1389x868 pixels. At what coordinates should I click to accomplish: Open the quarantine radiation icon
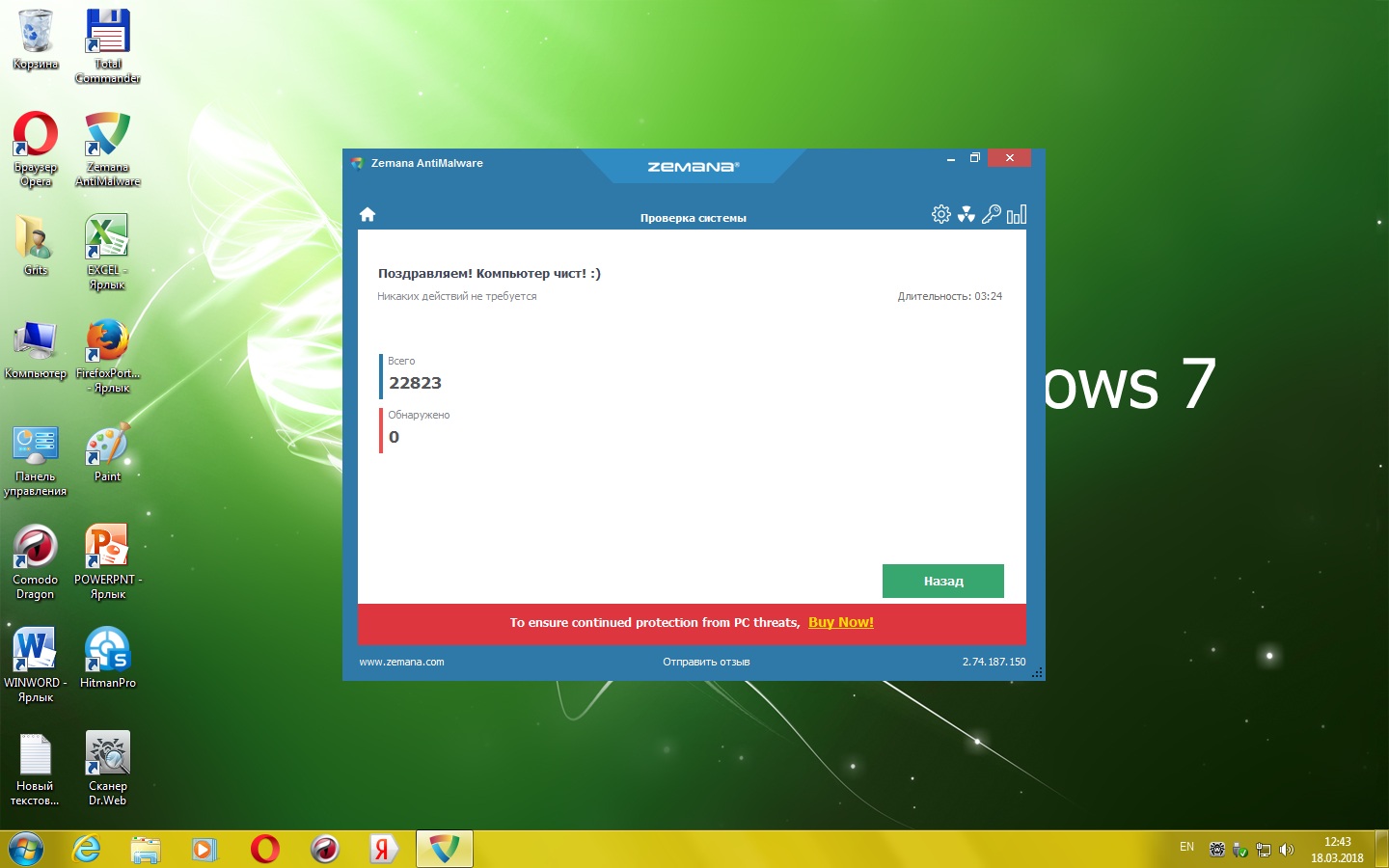coord(967,214)
